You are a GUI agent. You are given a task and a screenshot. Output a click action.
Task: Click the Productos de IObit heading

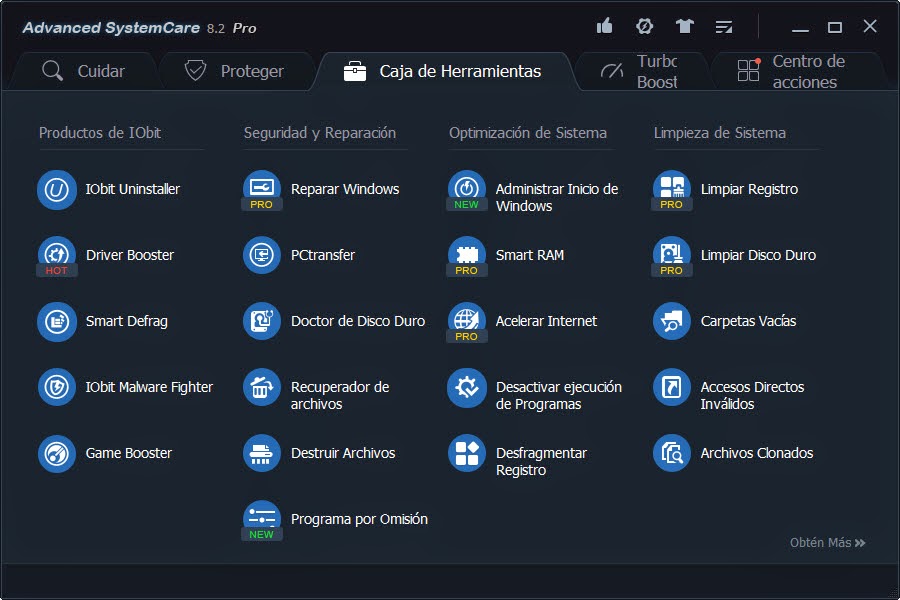click(x=100, y=133)
